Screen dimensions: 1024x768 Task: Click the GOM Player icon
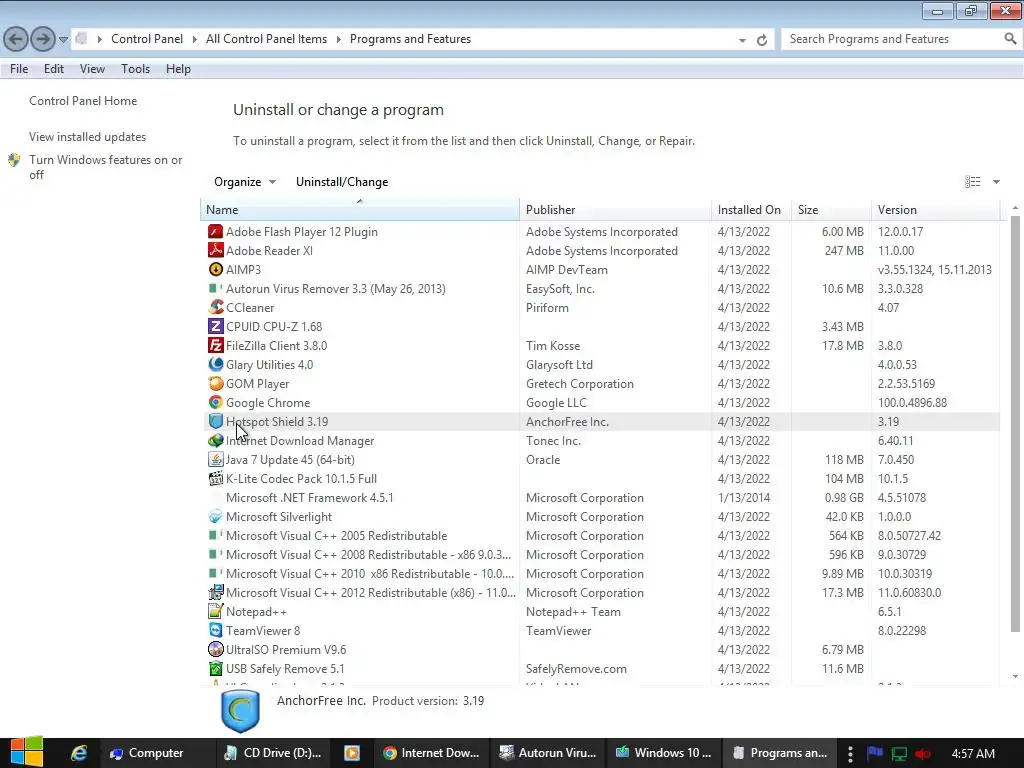(215, 384)
